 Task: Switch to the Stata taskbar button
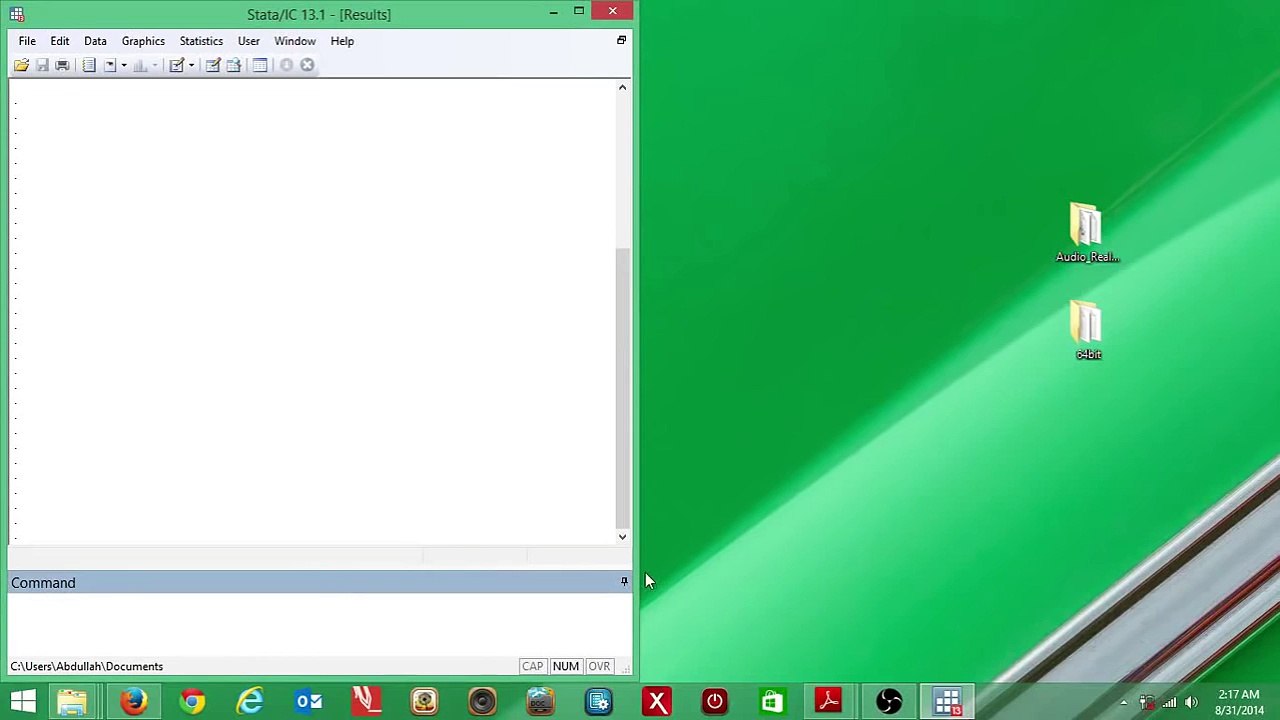point(947,701)
